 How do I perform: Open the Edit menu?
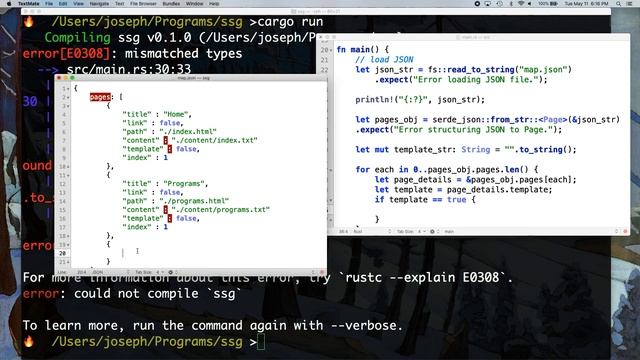63,4
